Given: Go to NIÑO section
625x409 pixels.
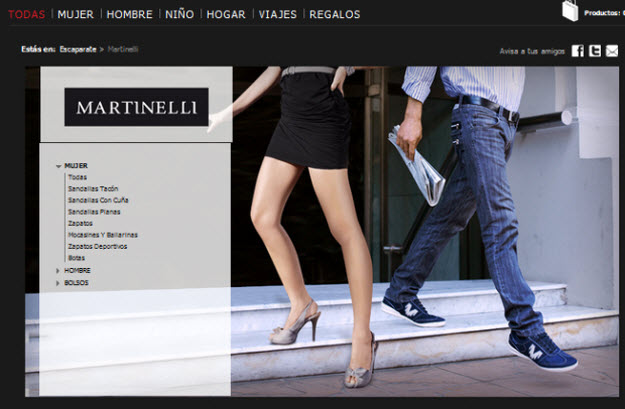Looking at the screenshot, I should 179,14.
